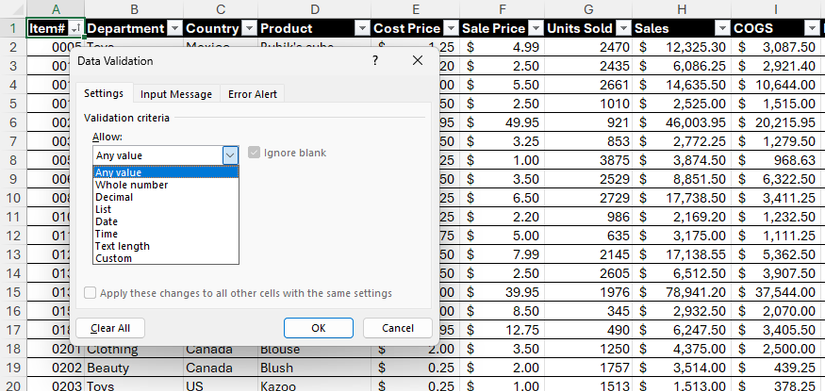
Task: Open the Sales column filter dropdown
Action: [x=723, y=28]
